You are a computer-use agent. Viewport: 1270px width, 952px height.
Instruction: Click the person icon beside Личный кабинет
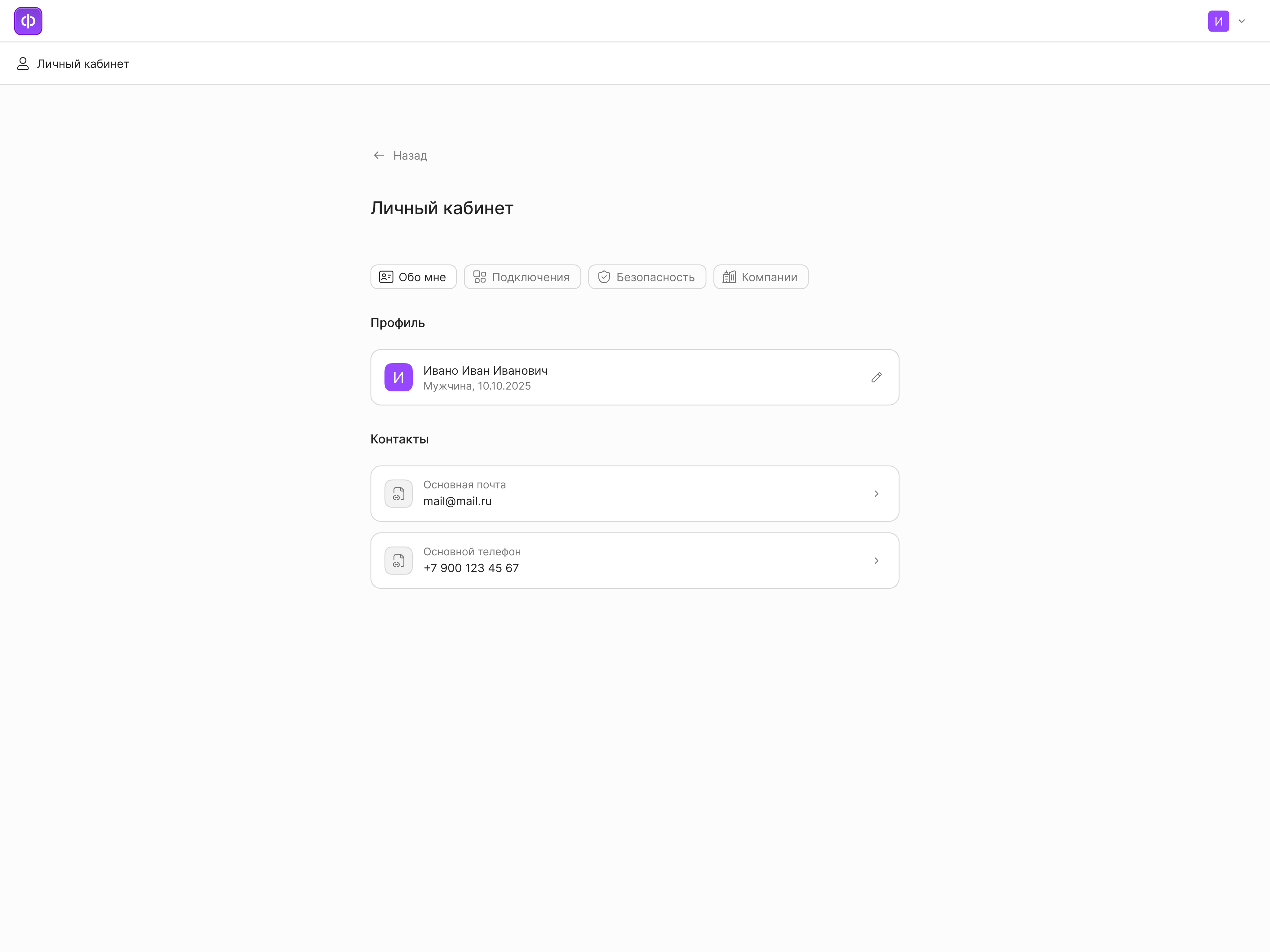23,64
